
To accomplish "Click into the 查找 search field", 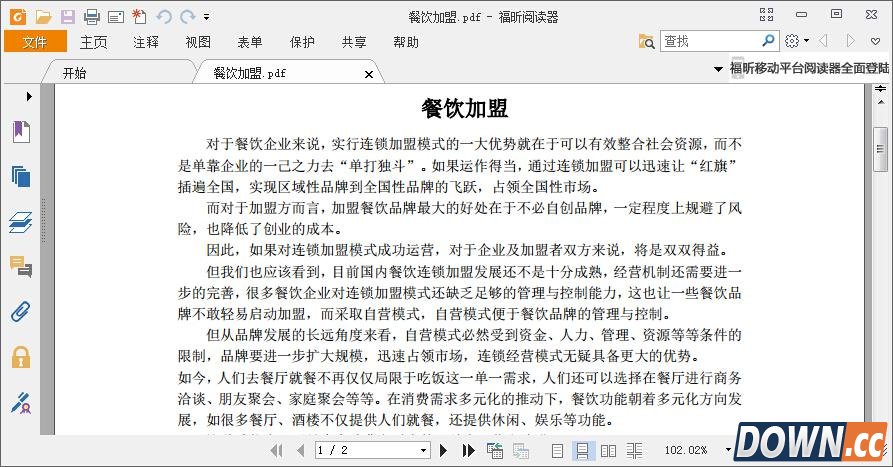I will coord(711,41).
